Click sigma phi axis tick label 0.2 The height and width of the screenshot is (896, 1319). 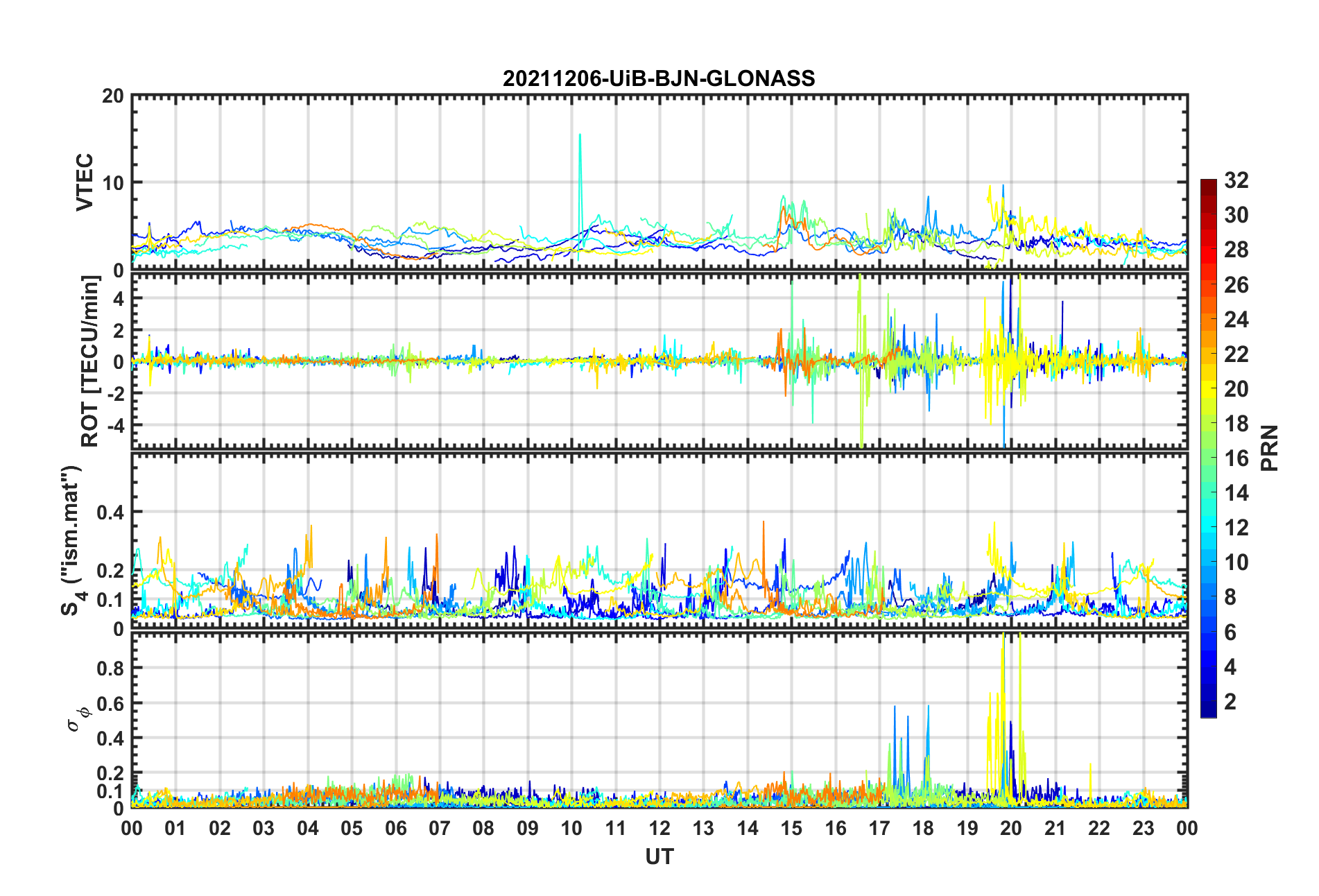click(x=110, y=773)
